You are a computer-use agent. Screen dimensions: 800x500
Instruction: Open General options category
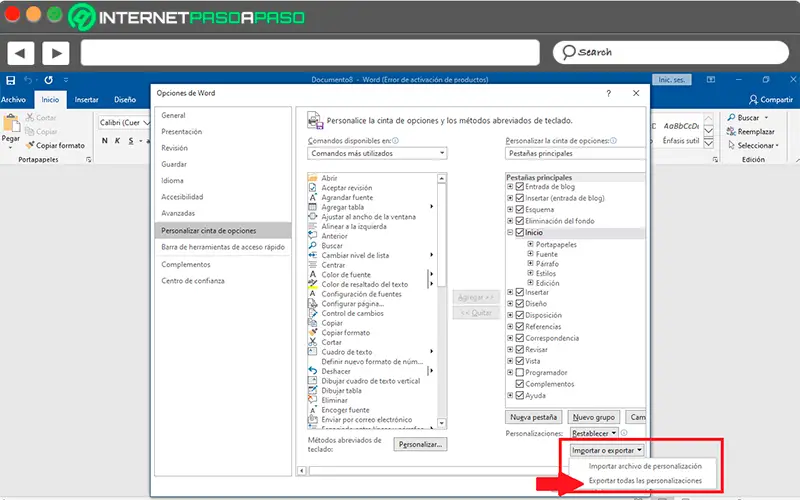[223, 115]
